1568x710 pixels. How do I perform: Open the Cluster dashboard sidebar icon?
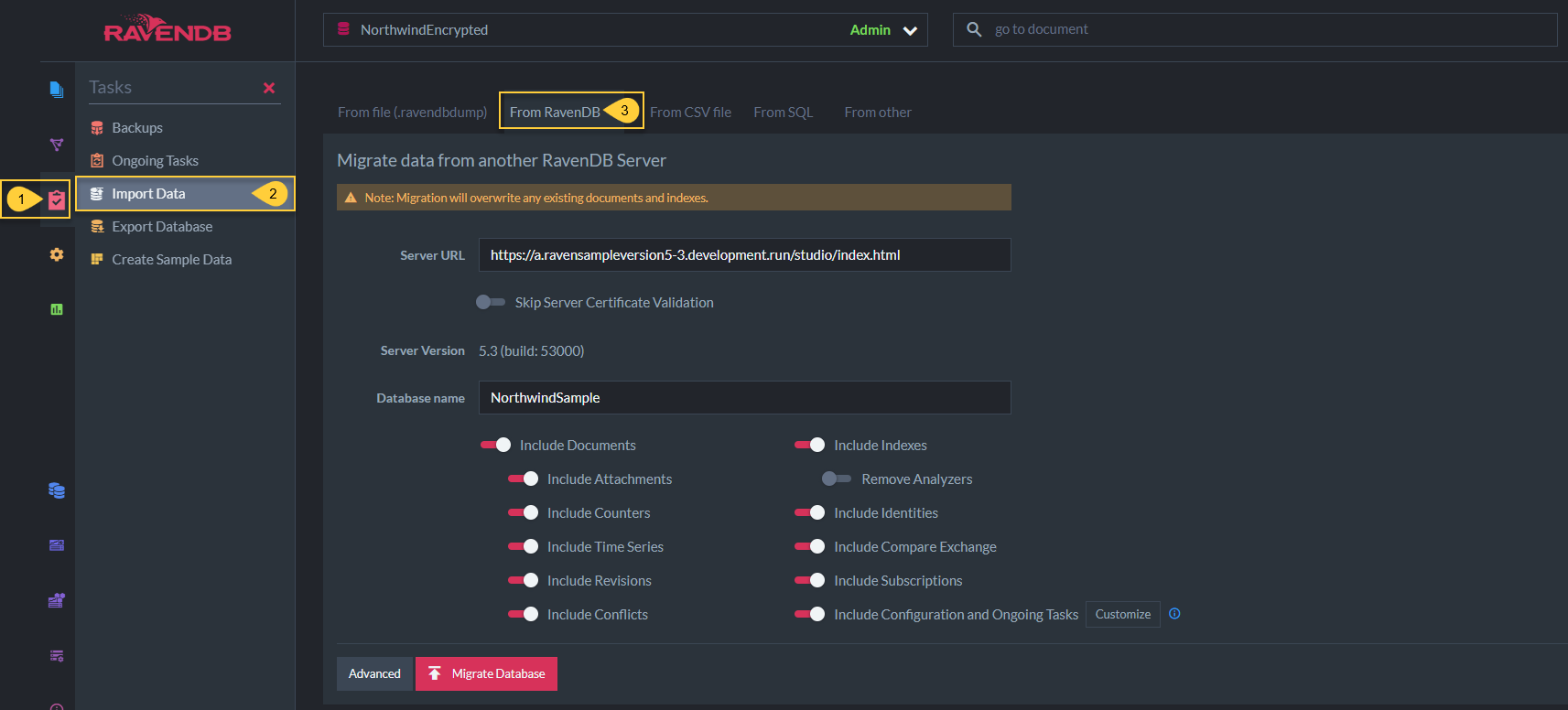point(57,600)
